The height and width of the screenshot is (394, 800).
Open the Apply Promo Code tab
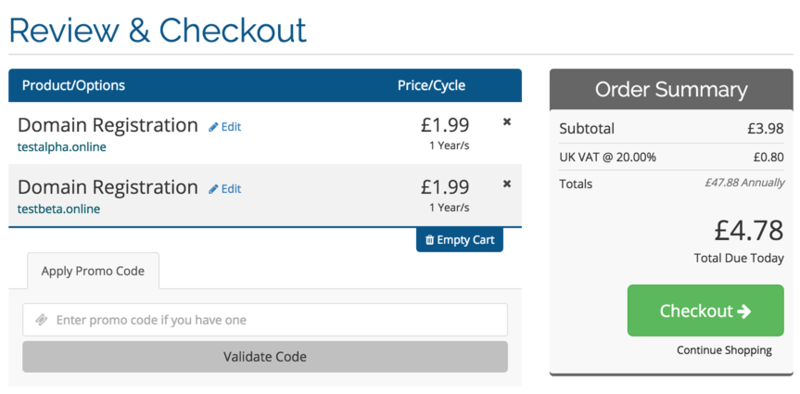pyautogui.click(x=93, y=271)
